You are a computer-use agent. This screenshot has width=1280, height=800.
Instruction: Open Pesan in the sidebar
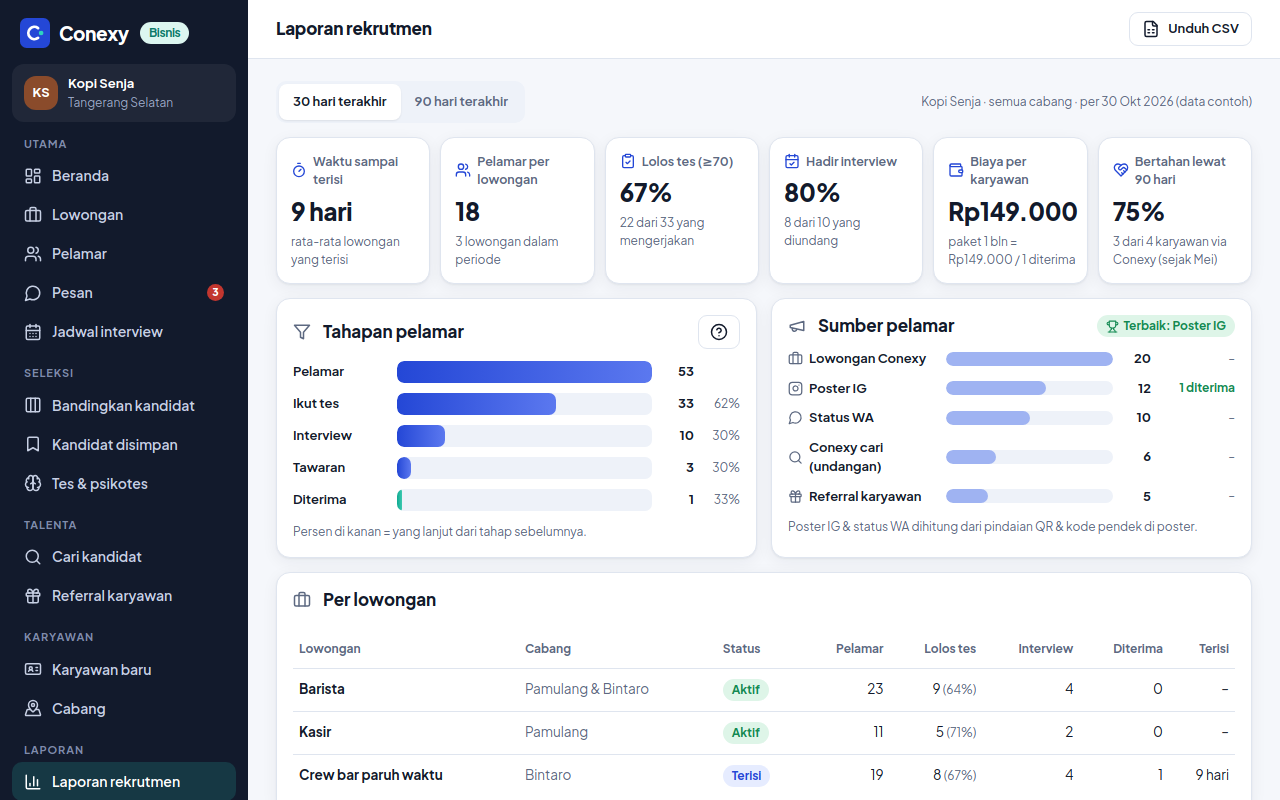point(124,293)
